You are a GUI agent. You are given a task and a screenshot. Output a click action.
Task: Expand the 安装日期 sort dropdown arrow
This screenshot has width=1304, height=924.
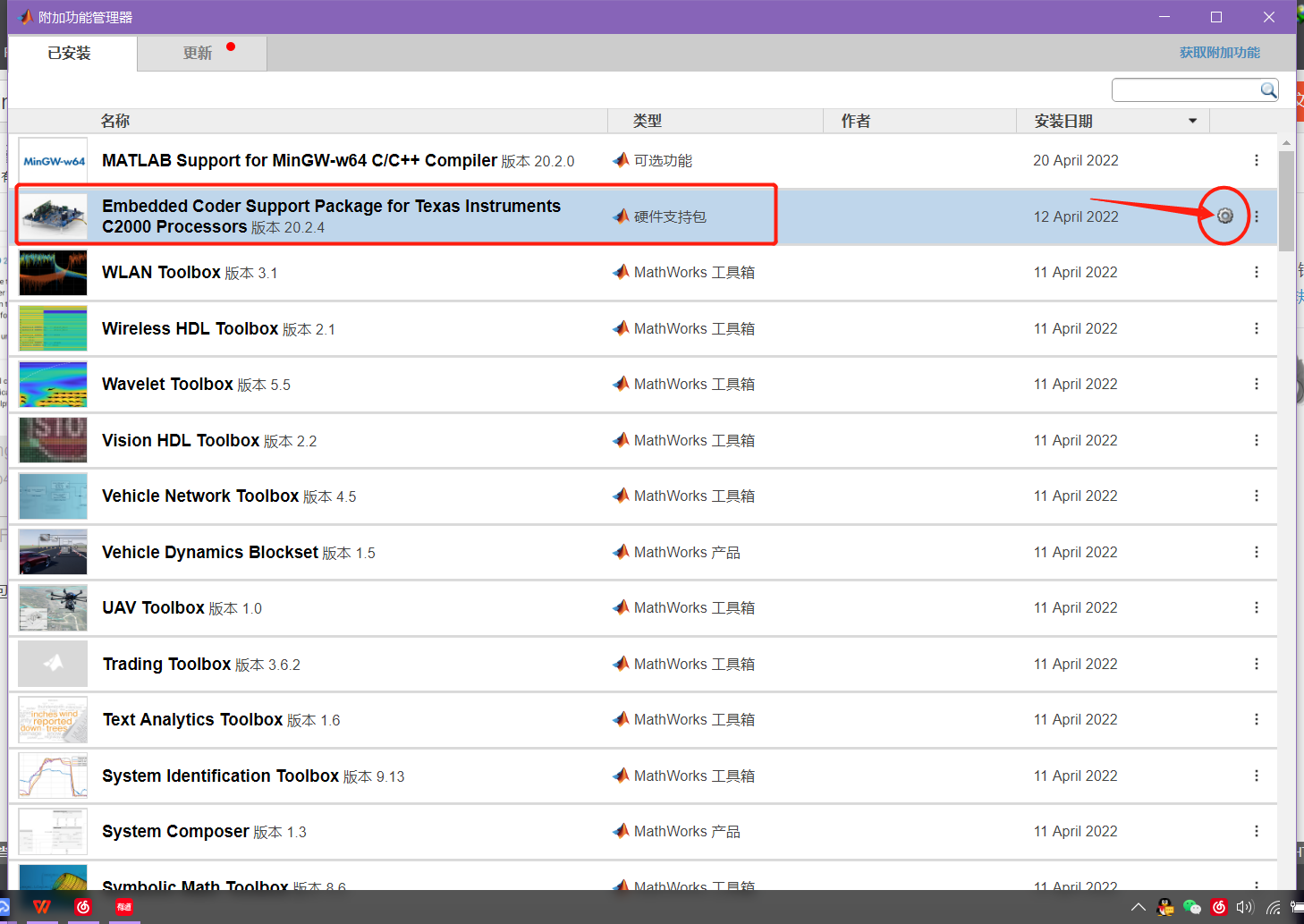[x=1192, y=120]
